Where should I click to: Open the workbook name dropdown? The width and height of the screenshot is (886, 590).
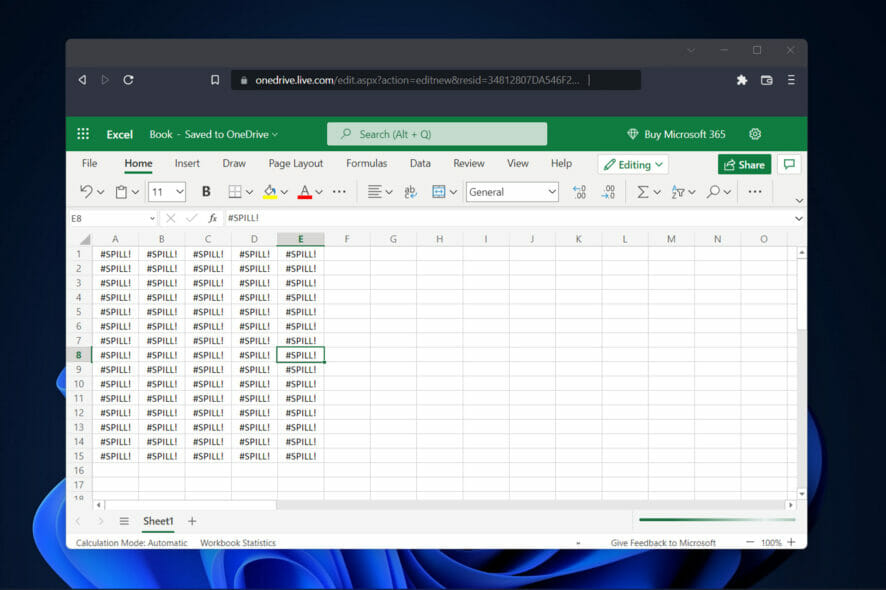click(x=214, y=135)
